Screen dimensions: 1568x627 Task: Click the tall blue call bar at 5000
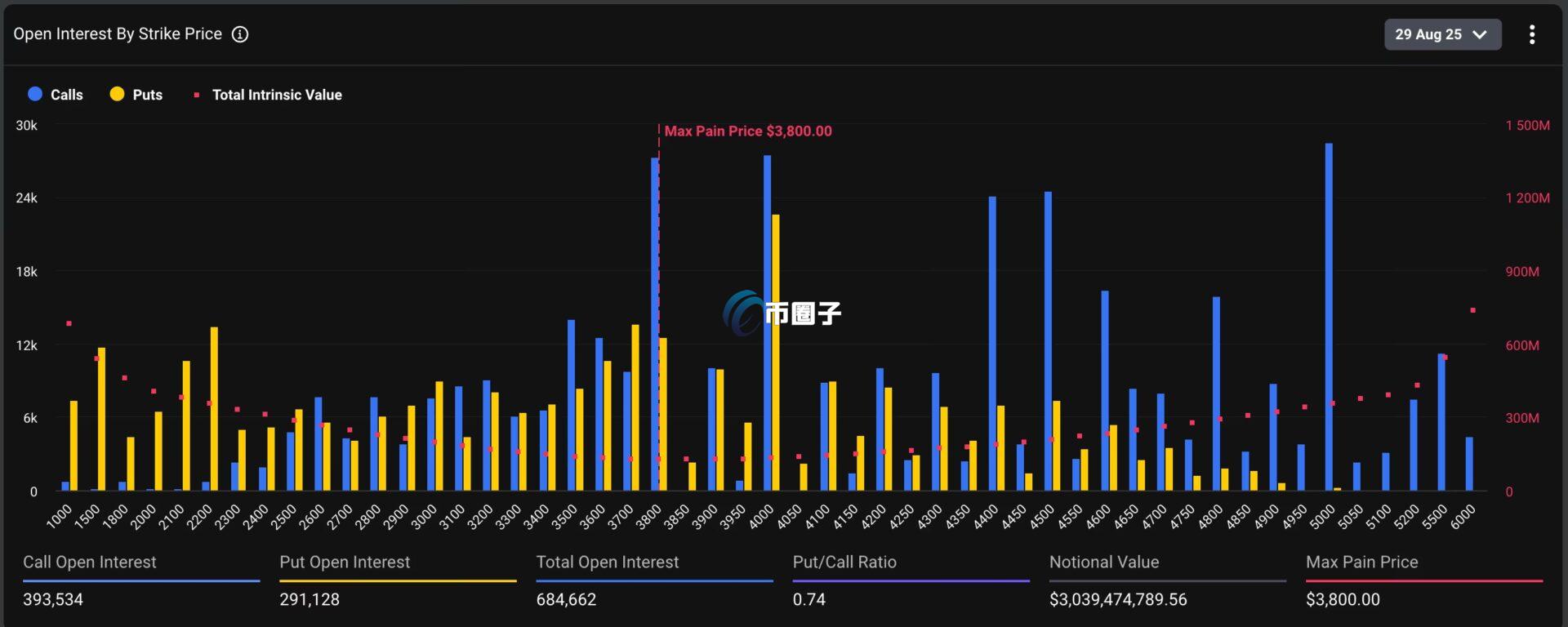1329,317
